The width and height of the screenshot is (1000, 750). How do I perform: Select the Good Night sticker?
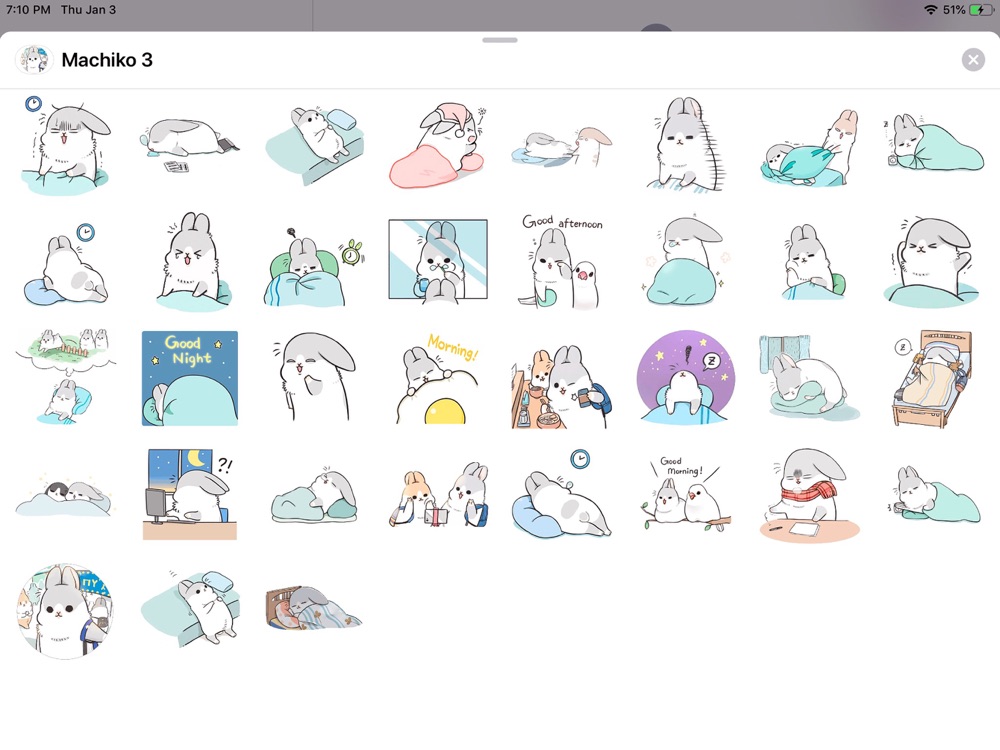pyautogui.click(x=190, y=378)
